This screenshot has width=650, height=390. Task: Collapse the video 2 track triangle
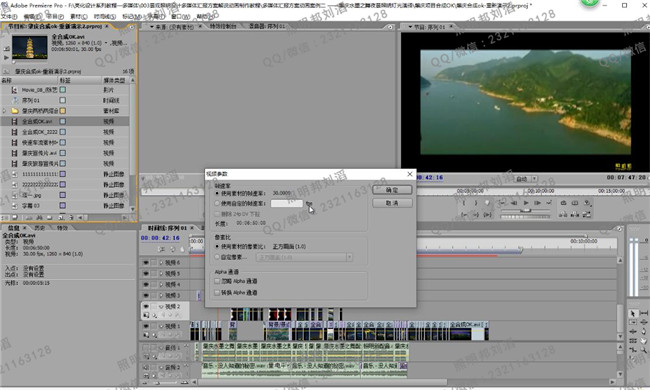(x=161, y=307)
